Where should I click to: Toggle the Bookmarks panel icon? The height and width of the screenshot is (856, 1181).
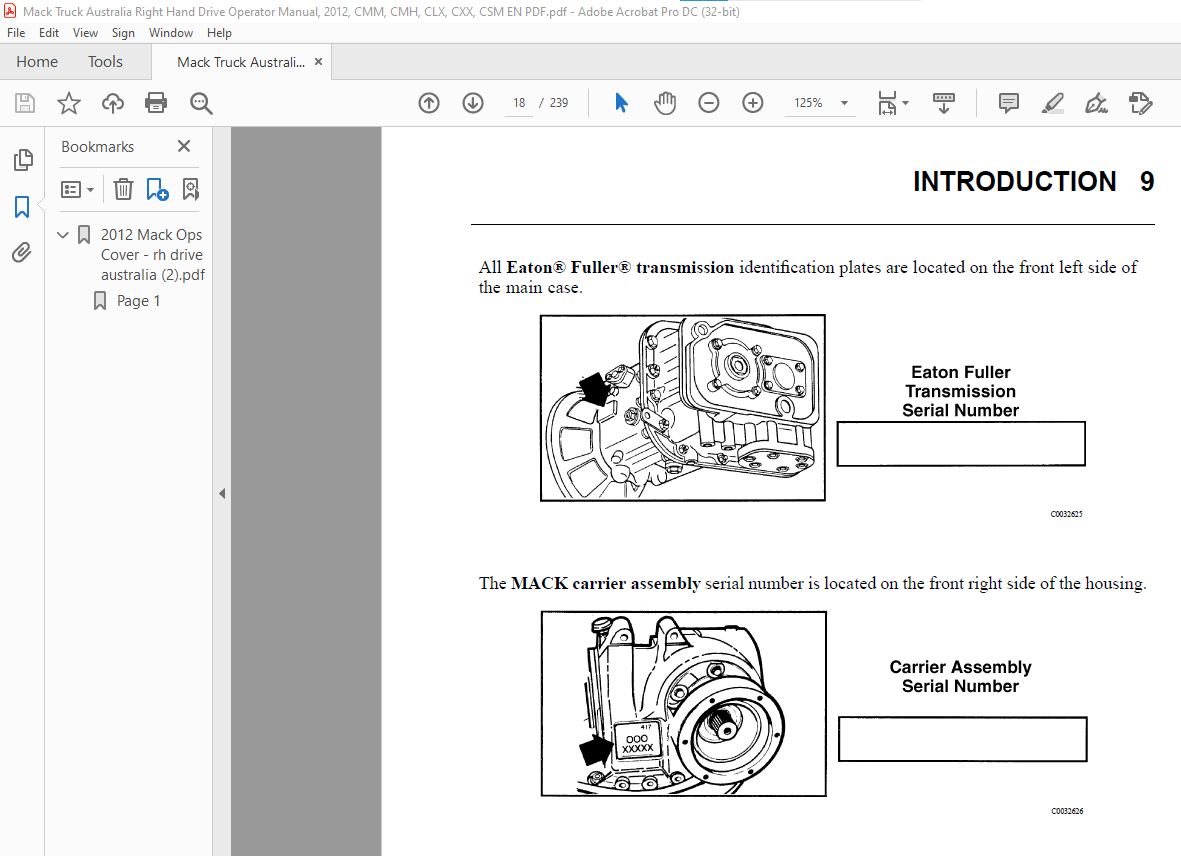tap(22, 206)
